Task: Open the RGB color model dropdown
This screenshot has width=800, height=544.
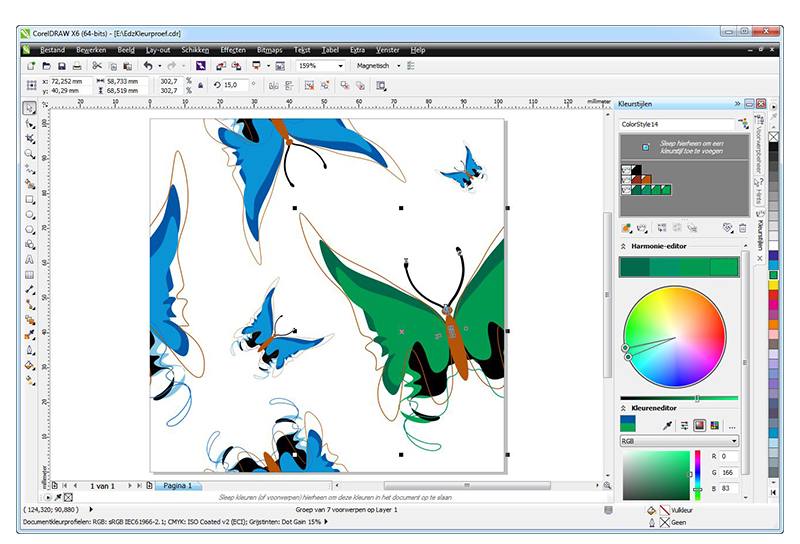Action: pos(679,441)
